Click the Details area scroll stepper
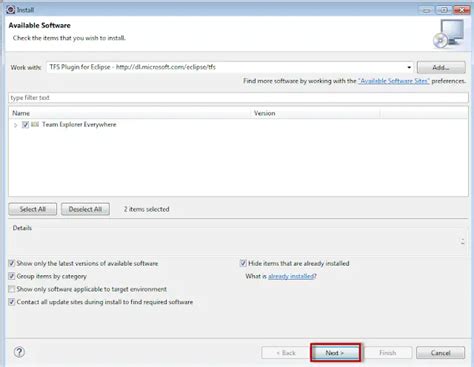 (462, 241)
